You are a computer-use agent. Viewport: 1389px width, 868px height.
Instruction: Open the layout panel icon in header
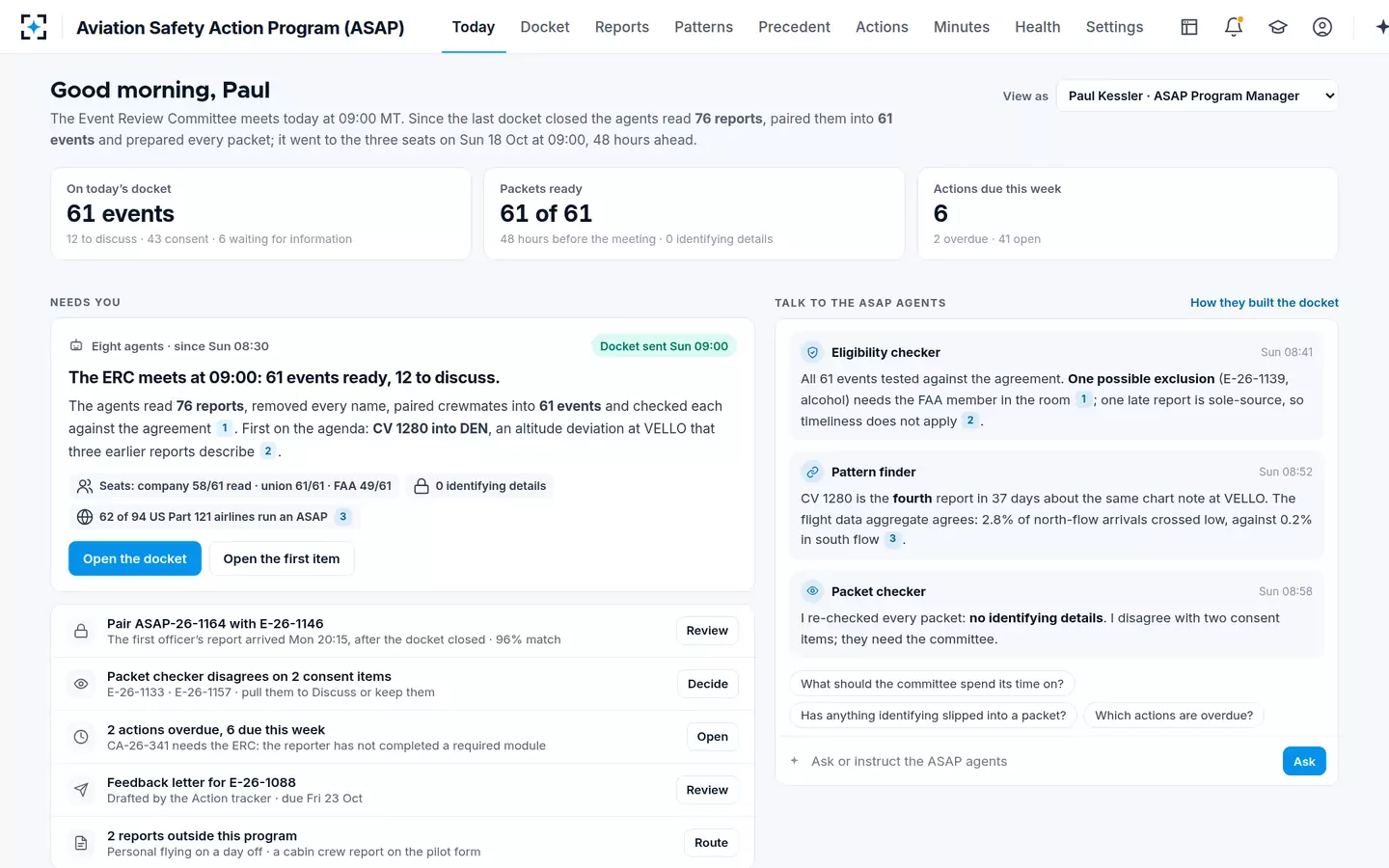coord(1189,27)
